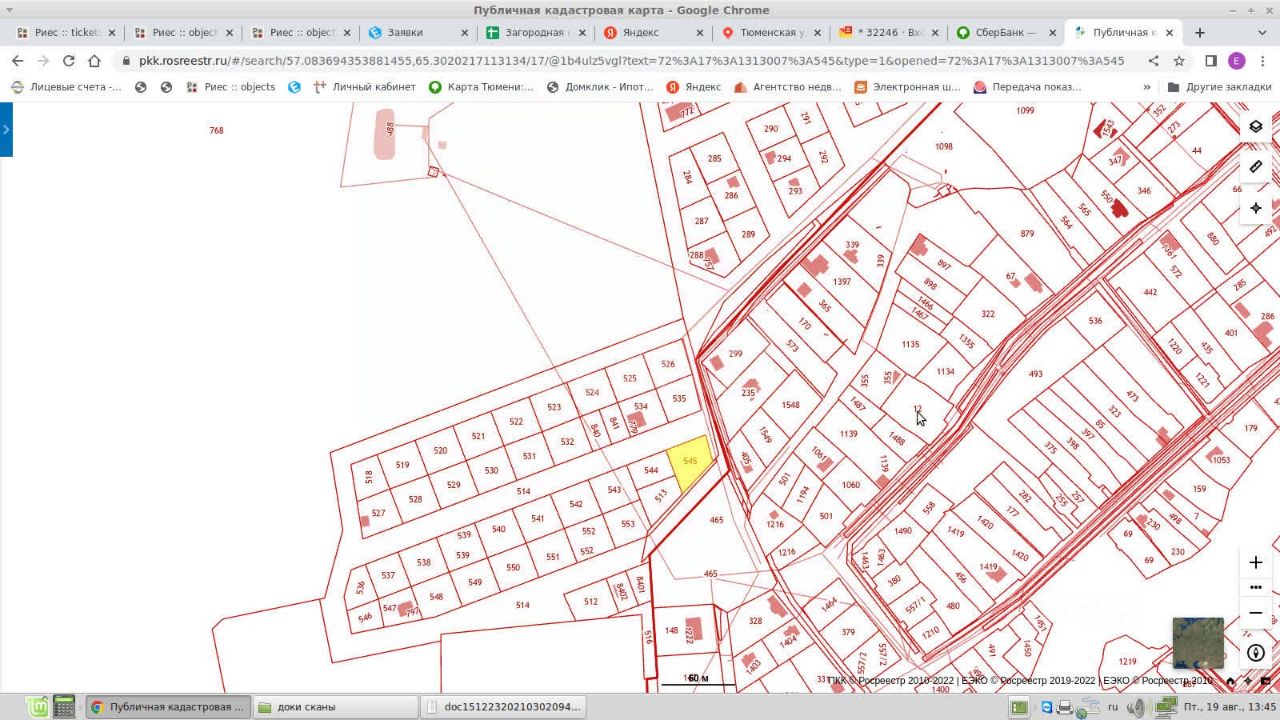Bookmark this page with star icon
Image resolution: width=1280 pixels, height=720 pixels.
(x=1179, y=61)
